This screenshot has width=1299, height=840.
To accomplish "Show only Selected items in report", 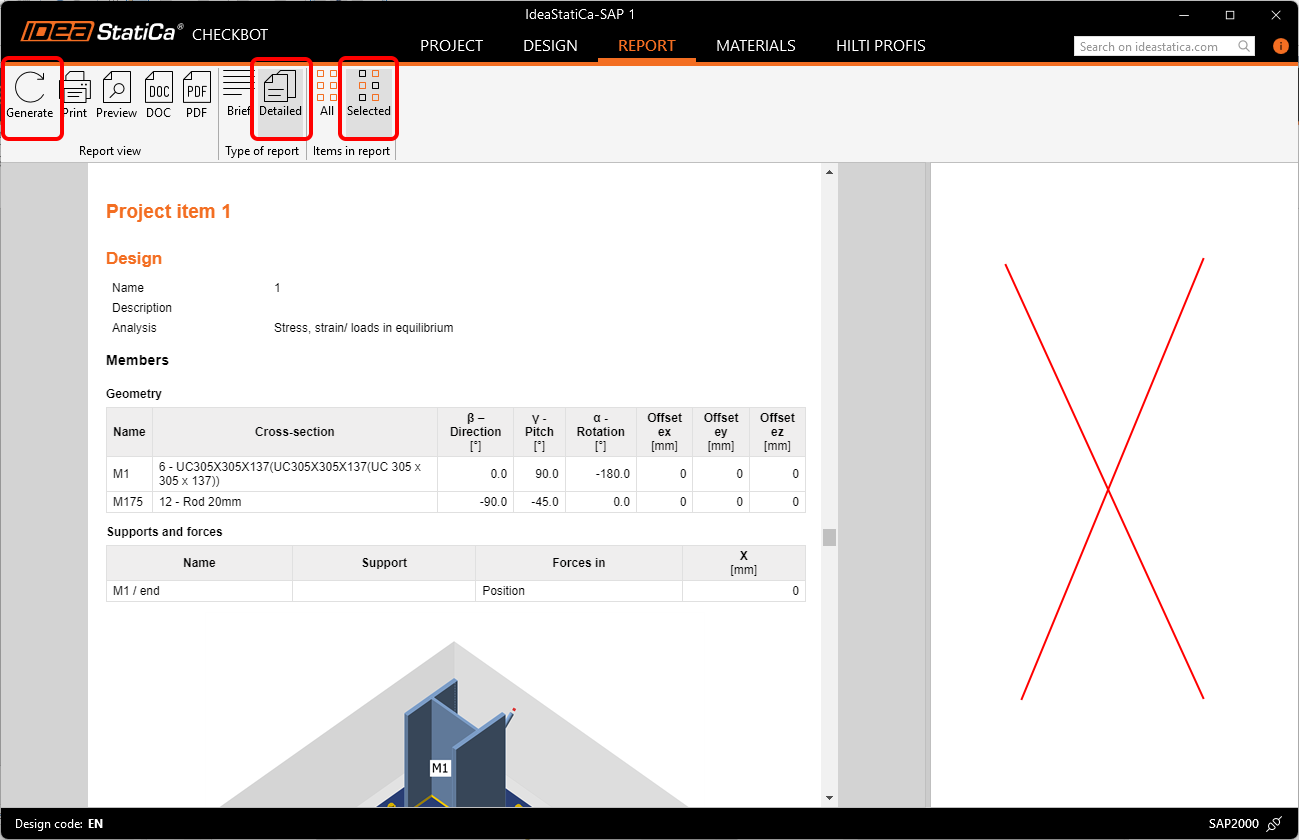I will (368, 95).
